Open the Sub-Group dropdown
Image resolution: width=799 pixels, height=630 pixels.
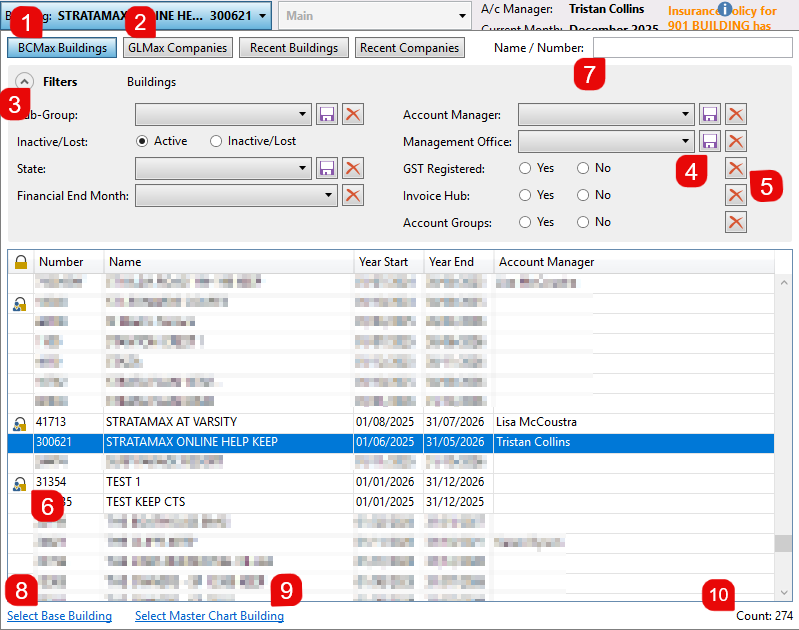click(223, 114)
